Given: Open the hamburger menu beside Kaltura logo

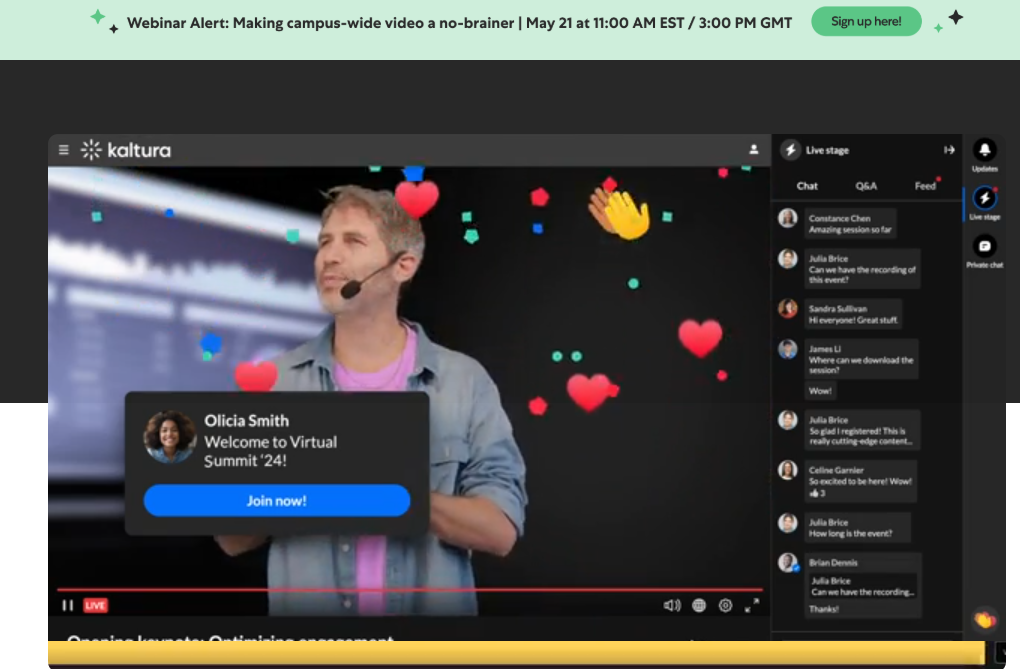Looking at the screenshot, I should click(x=64, y=150).
